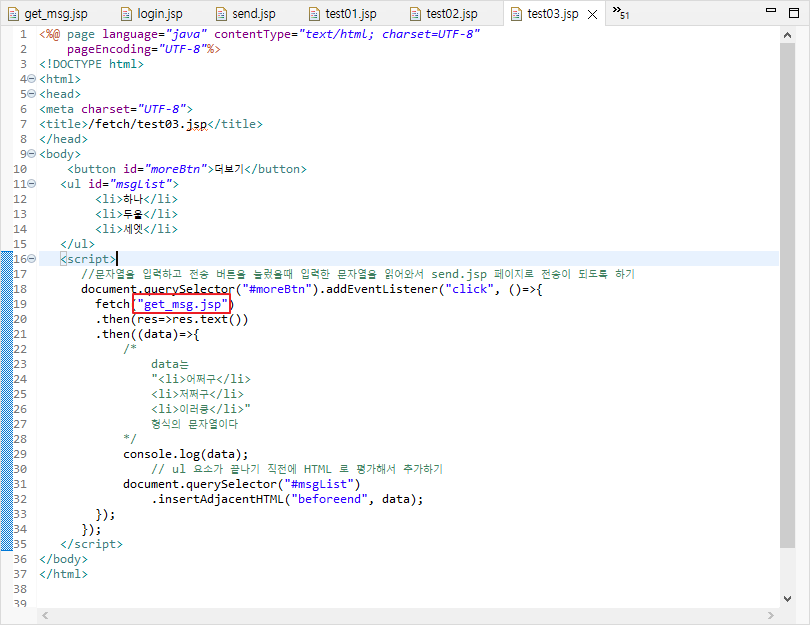The width and height of the screenshot is (810, 625).
Task: Switch to the send.jsp editor tab
Action: (x=245, y=14)
